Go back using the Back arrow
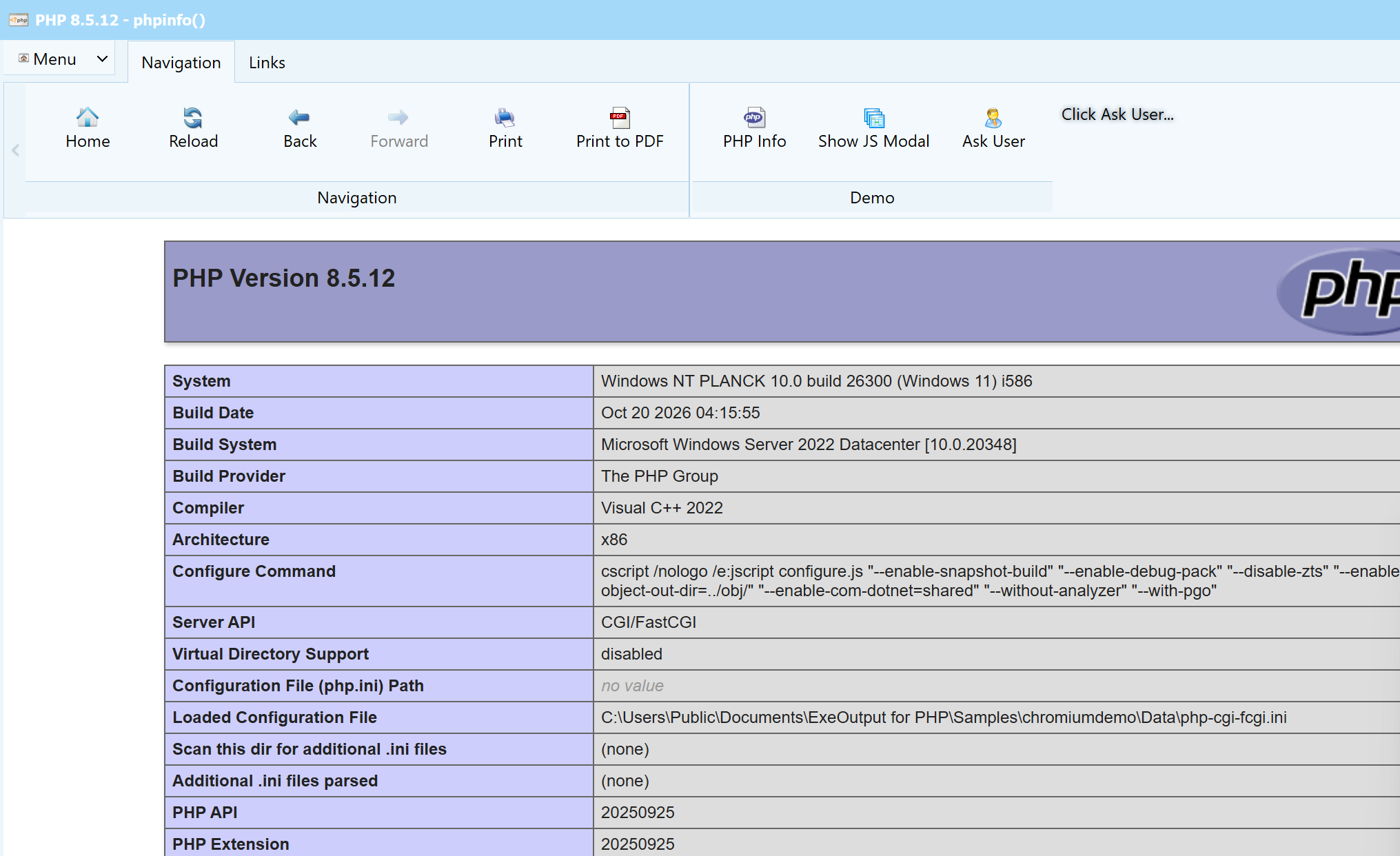This screenshot has height=856, width=1400. coord(299,118)
